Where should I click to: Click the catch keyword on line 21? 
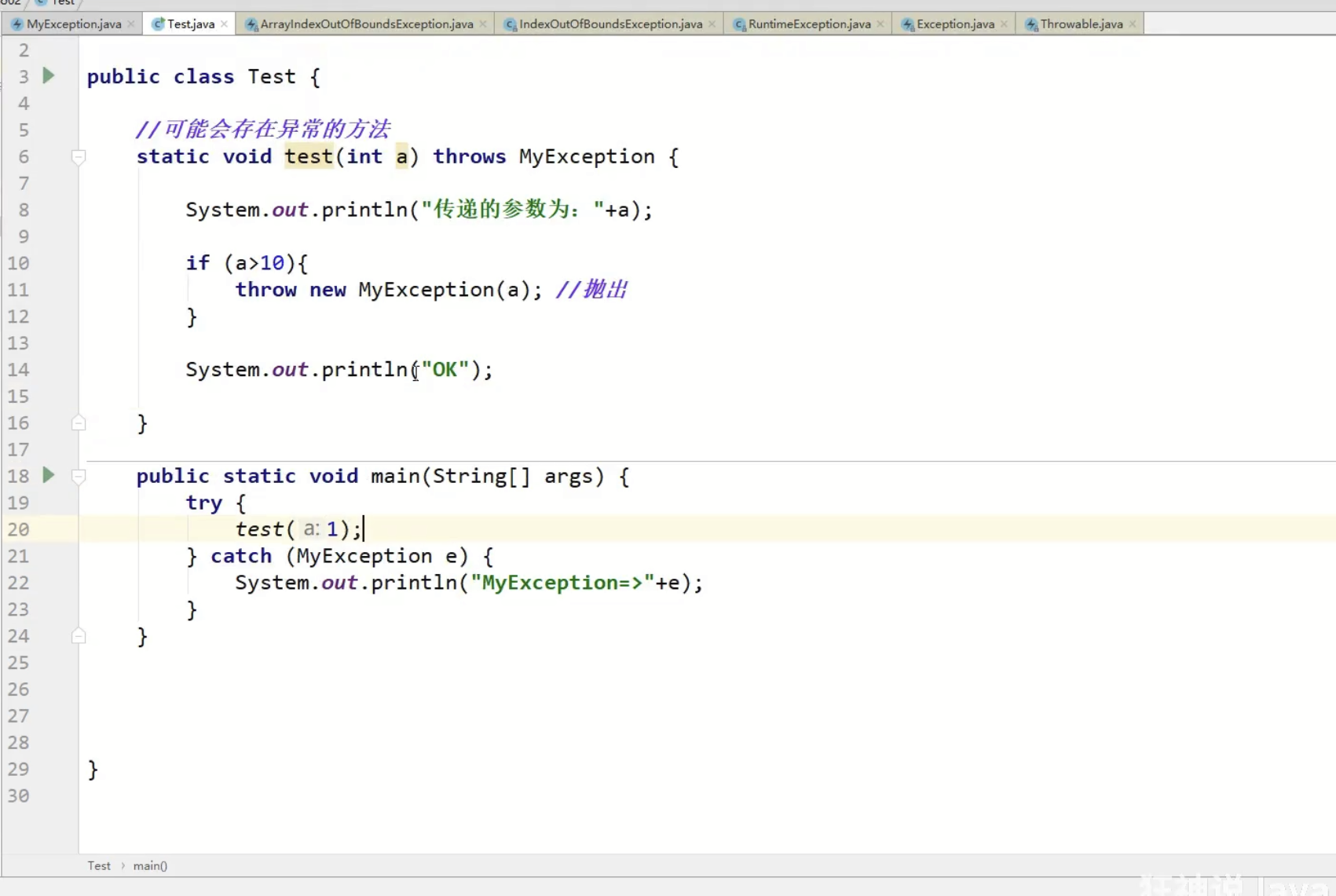pos(241,556)
